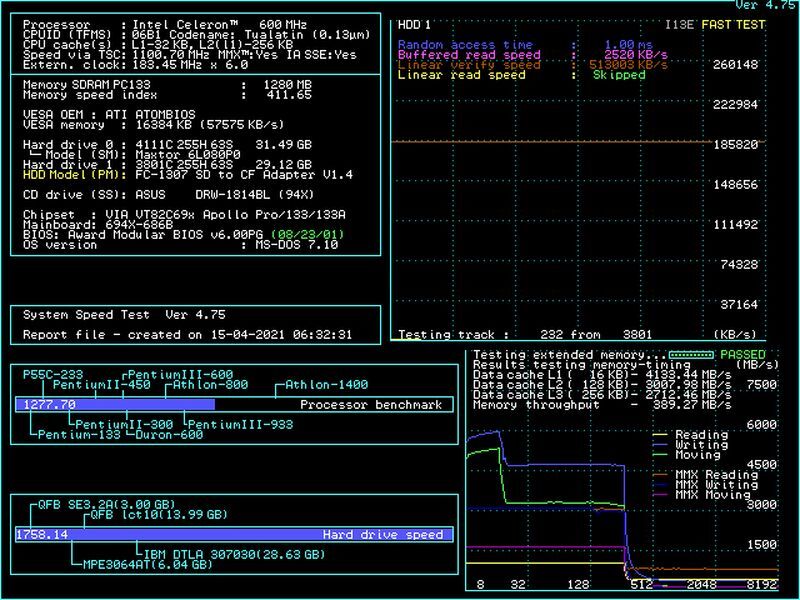This screenshot has height=600, width=800.
Task: Click the 'Data cache L1' result line
Action: [x=602, y=375]
